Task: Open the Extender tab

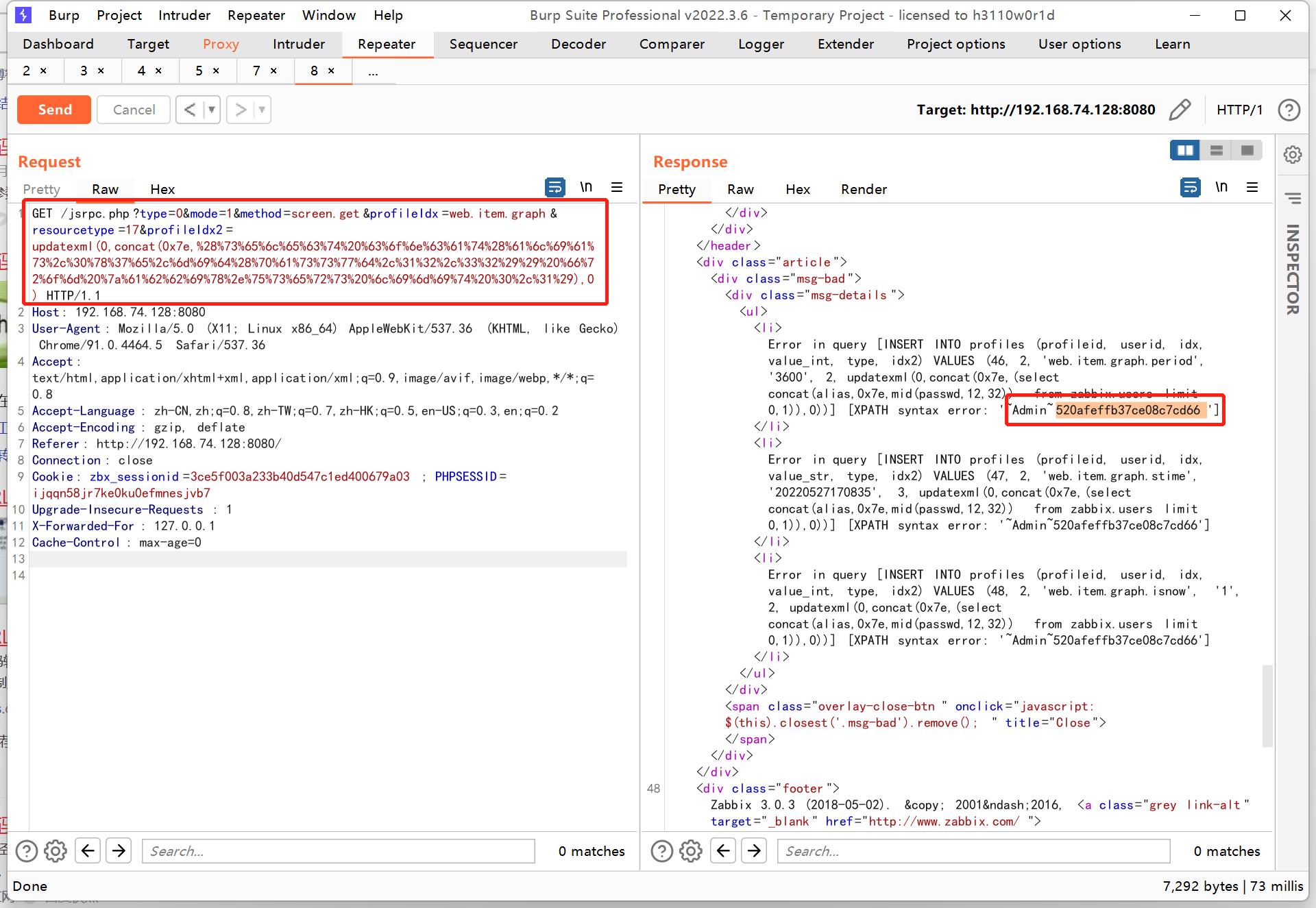Action: click(846, 44)
